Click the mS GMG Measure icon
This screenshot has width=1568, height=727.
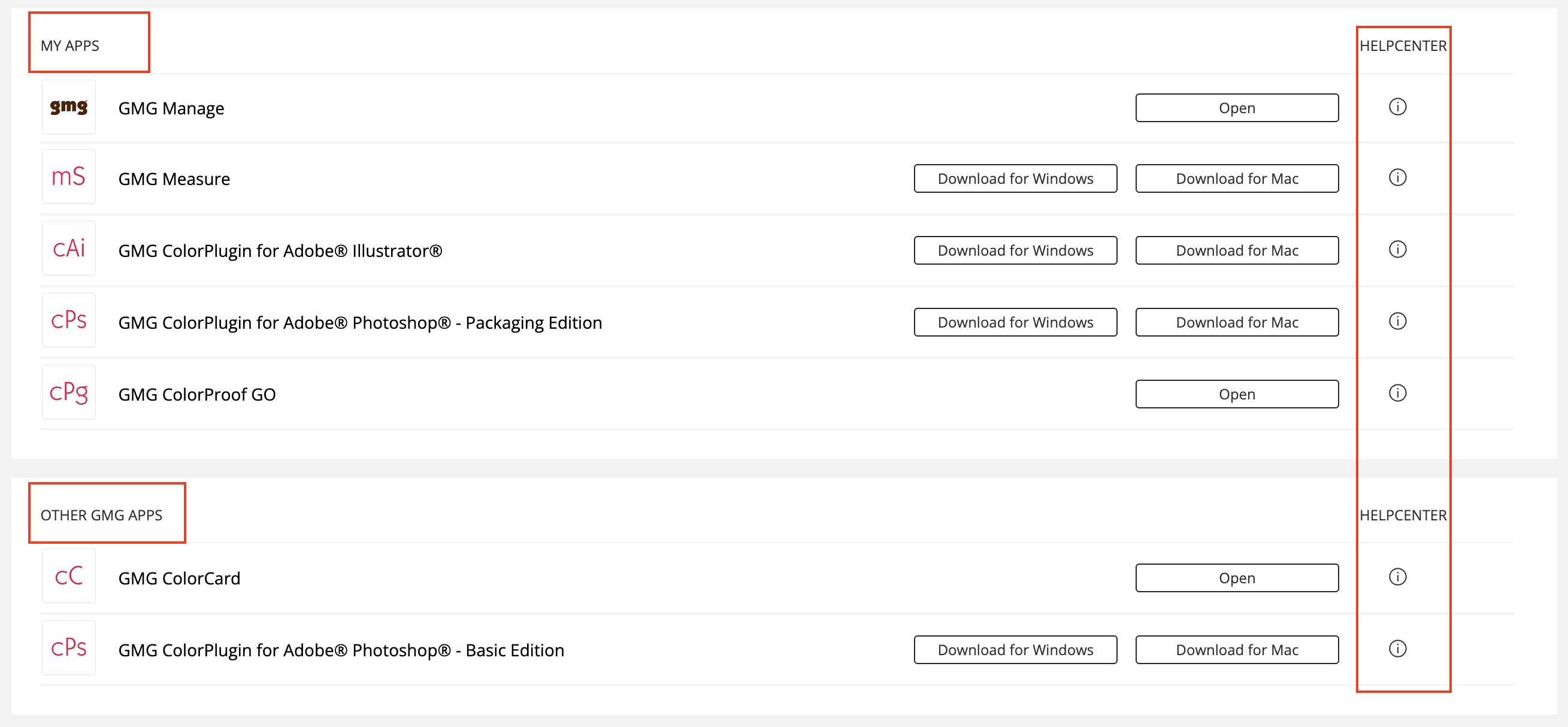point(69,177)
